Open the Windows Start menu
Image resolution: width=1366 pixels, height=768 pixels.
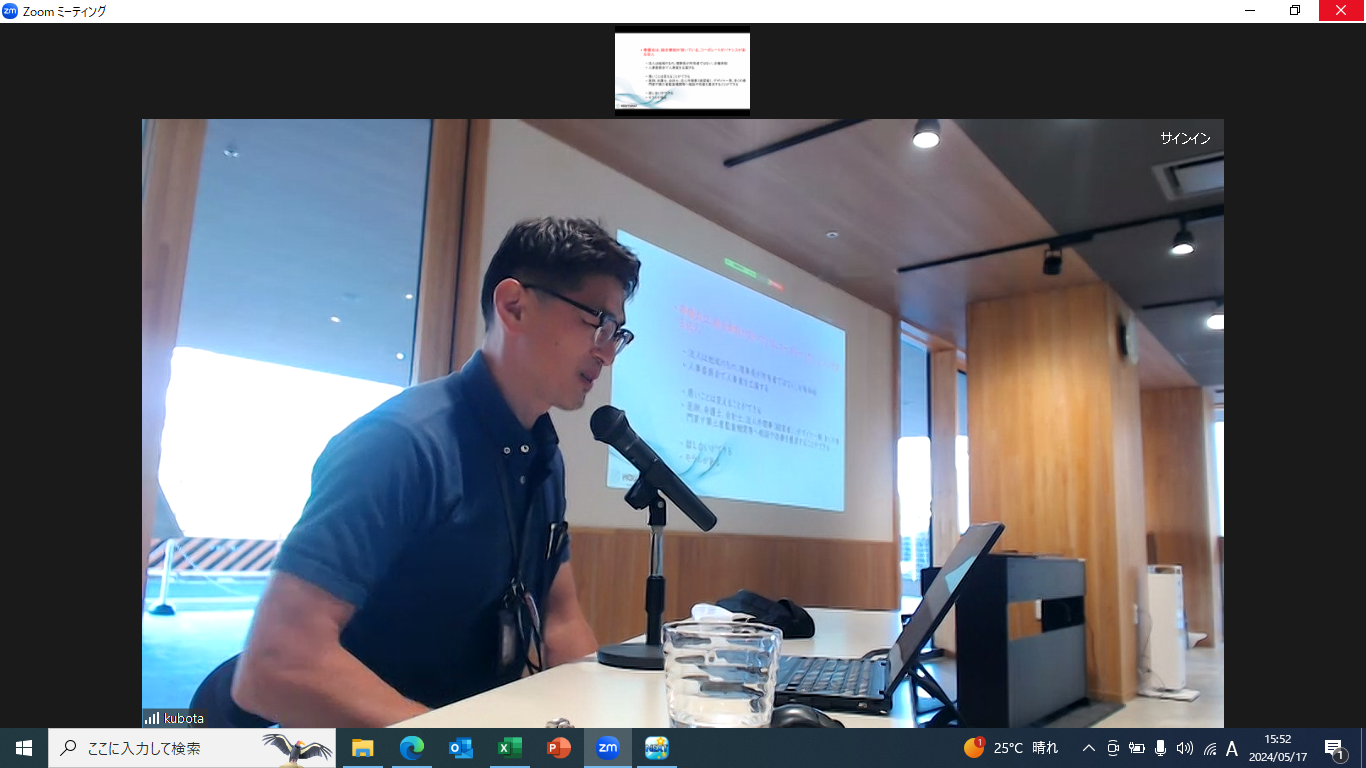click(24, 748)
